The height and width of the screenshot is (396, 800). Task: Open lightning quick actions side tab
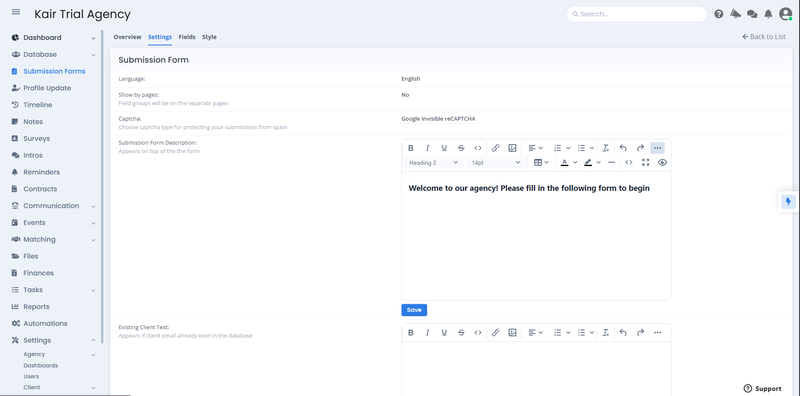[x=788, y=202]
